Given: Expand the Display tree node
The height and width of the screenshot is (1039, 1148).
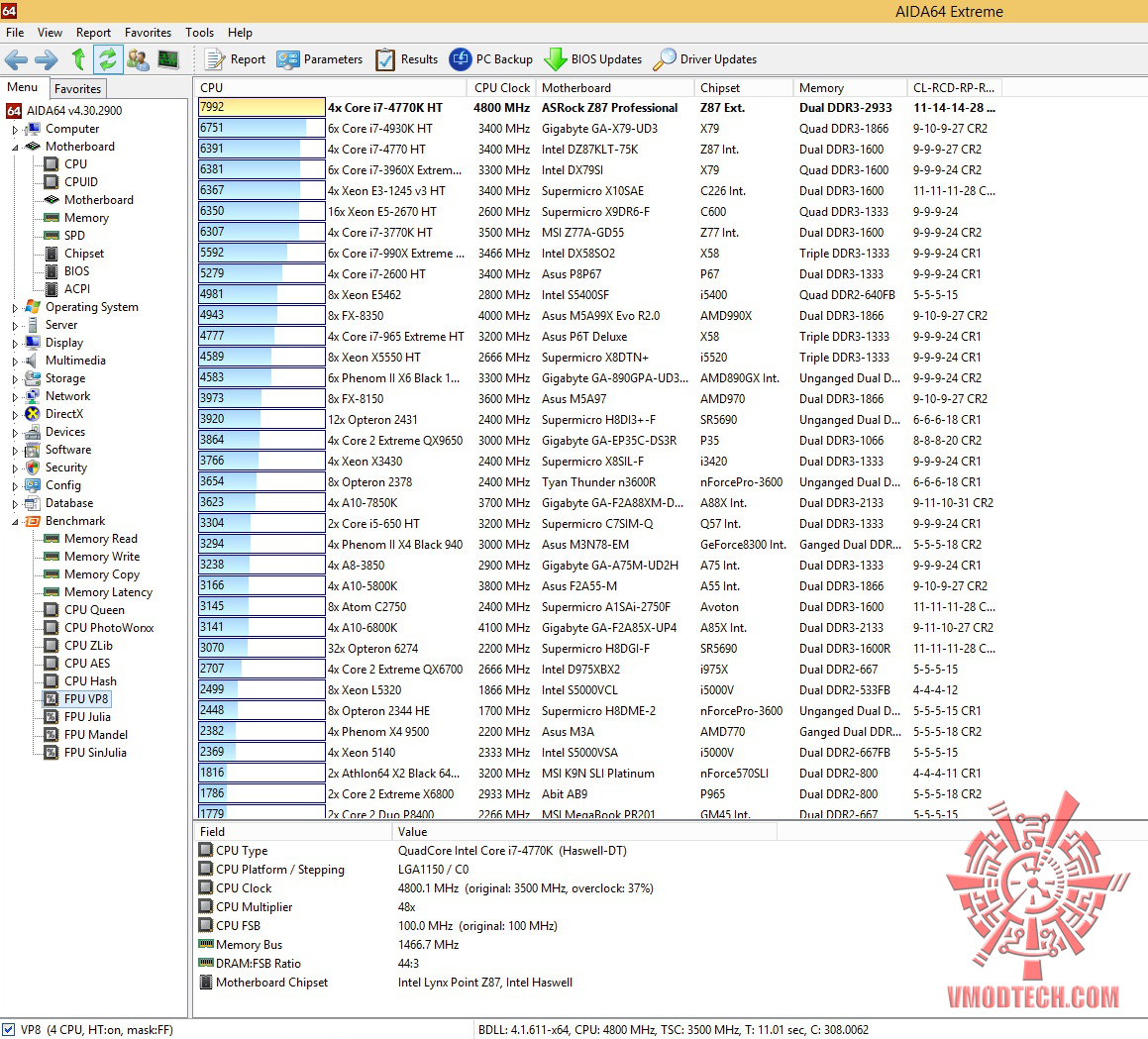Looking at the screenshot, I should click(x=15, y=344).
